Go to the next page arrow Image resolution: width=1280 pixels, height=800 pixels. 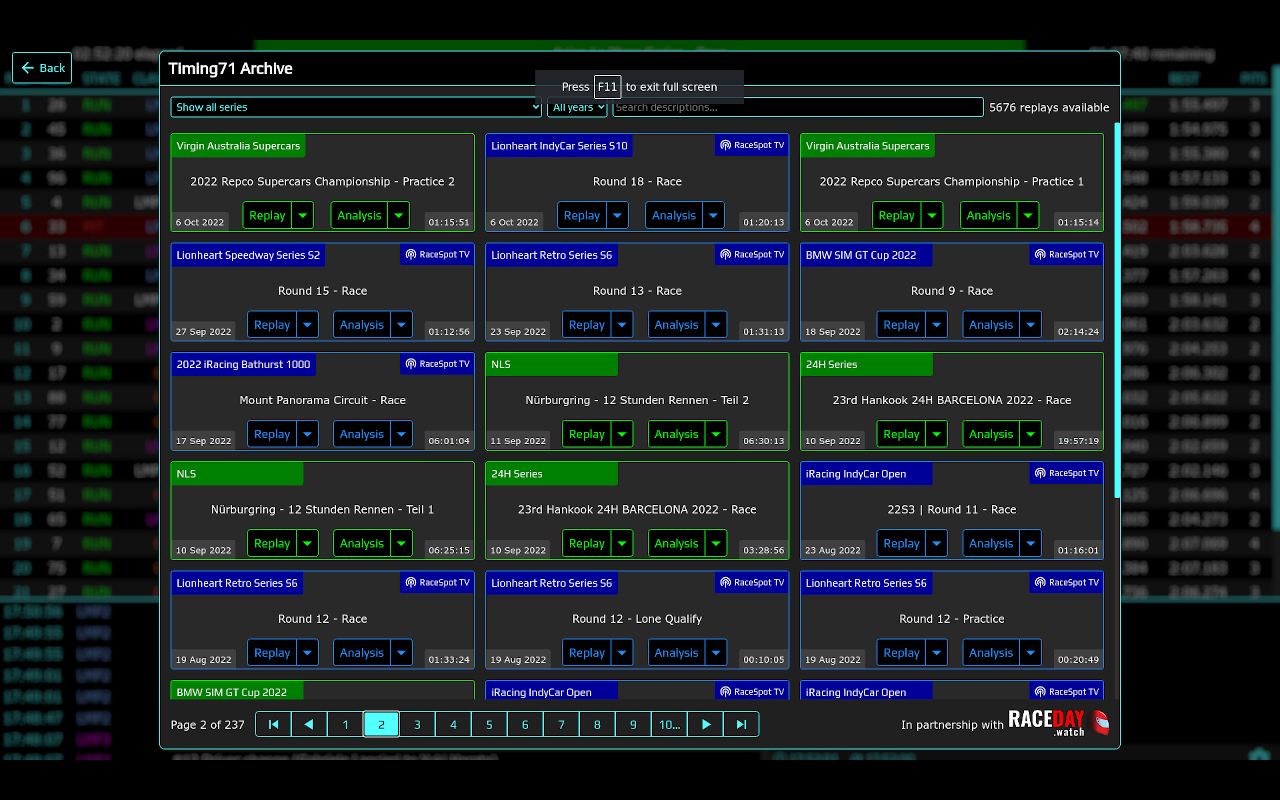click(x=706, y=724)
